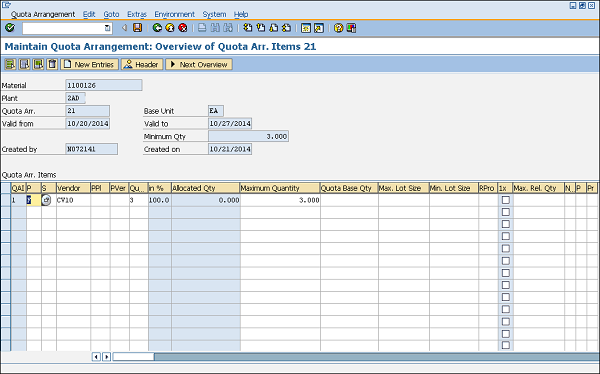This screenshot has width=600, height=374.
Task: Tick the 1x checkbox in vendor CV10 row
Action: tap(505, 200)
